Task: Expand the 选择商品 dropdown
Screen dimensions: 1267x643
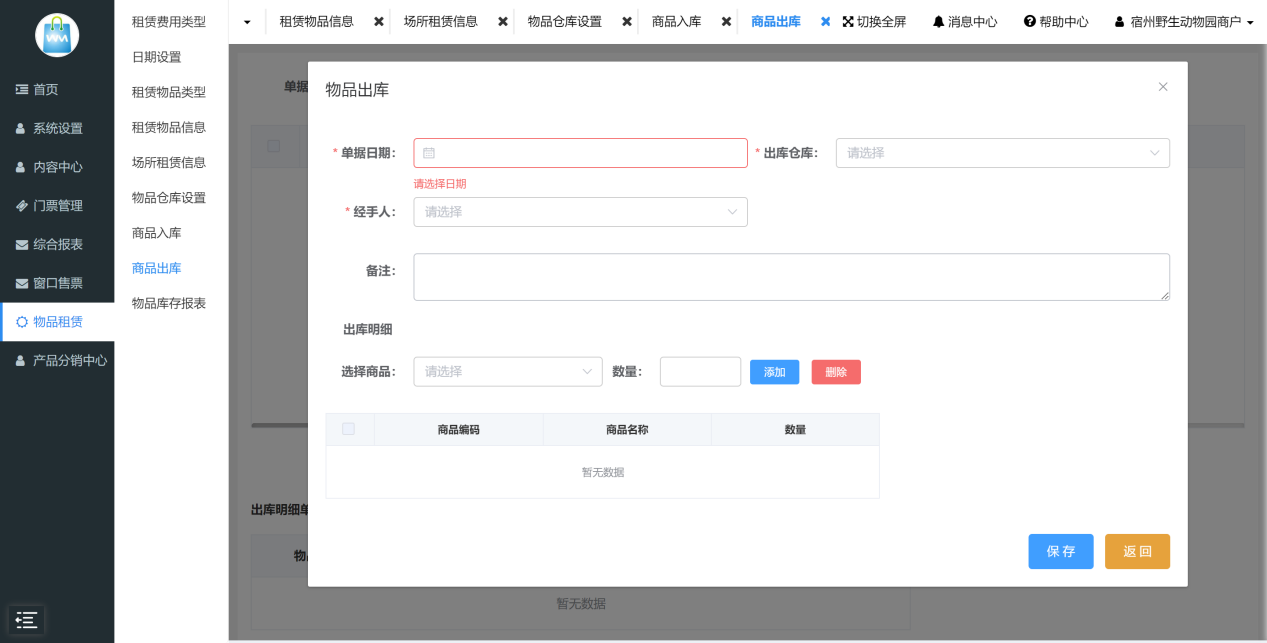Action: 507,372
